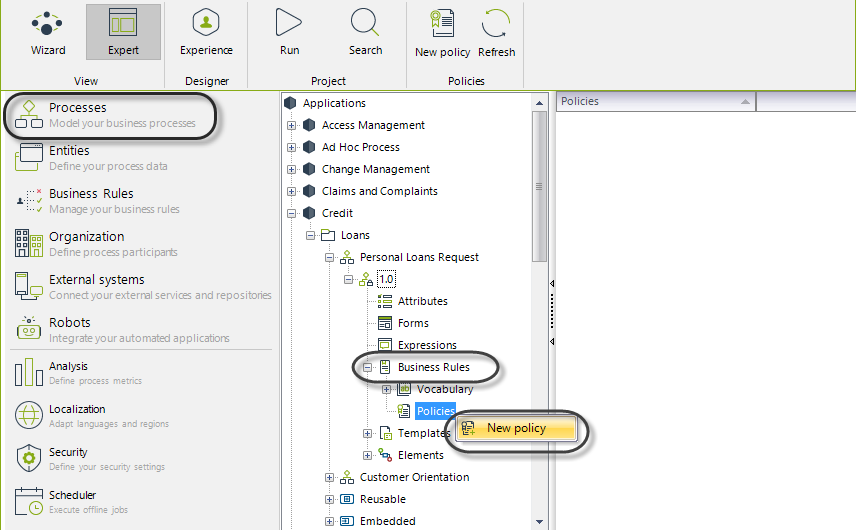Expand the Elements node
Viewport: 856px width, 530px height.
pos(367,455)
